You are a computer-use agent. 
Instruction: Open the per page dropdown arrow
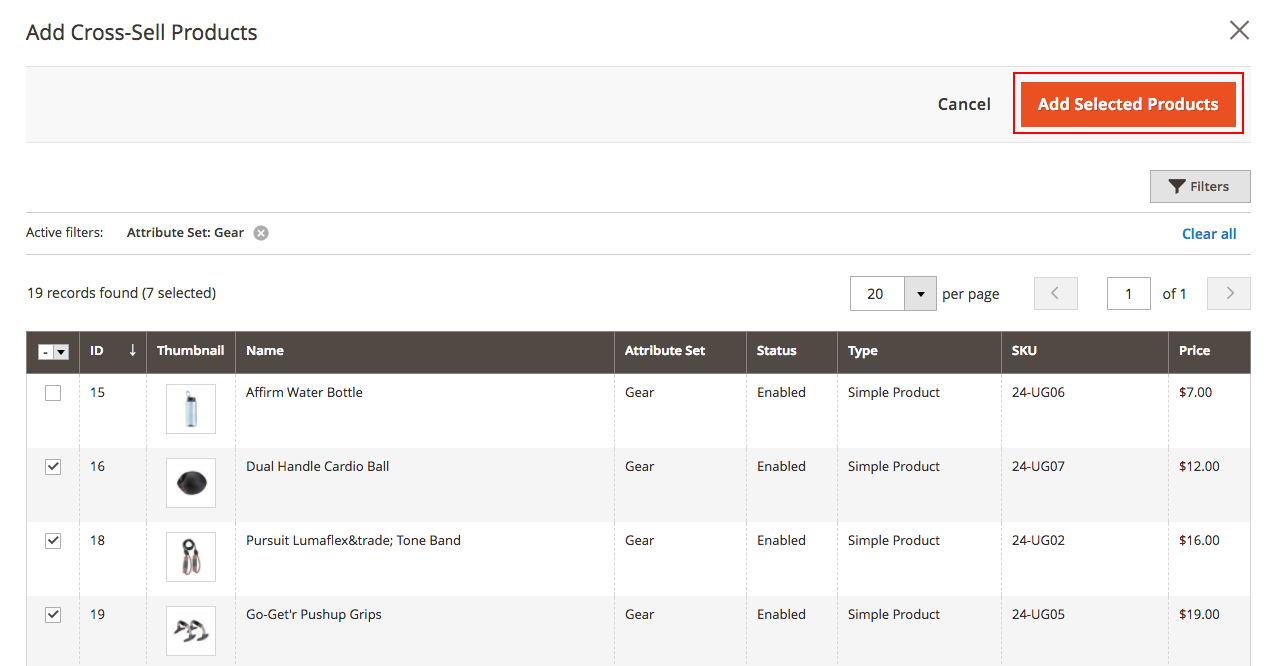[920, 293]
